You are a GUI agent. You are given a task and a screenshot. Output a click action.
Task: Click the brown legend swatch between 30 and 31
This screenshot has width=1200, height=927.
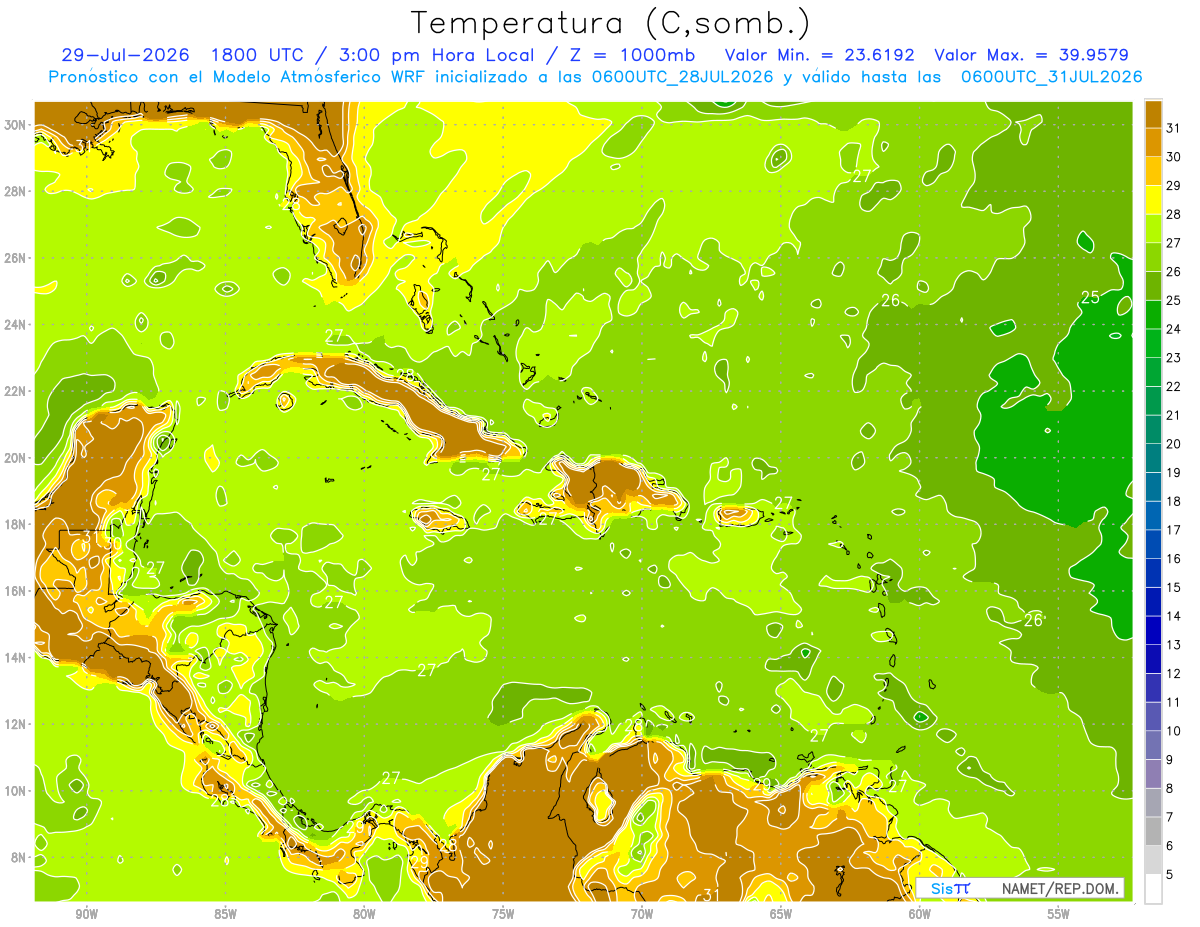[x=1153, y=143]
